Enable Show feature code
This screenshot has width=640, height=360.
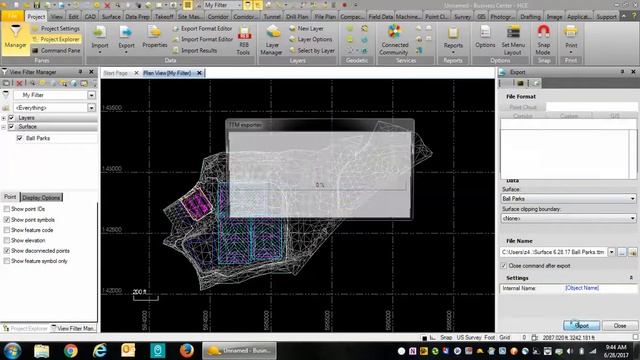pos(7,230)
